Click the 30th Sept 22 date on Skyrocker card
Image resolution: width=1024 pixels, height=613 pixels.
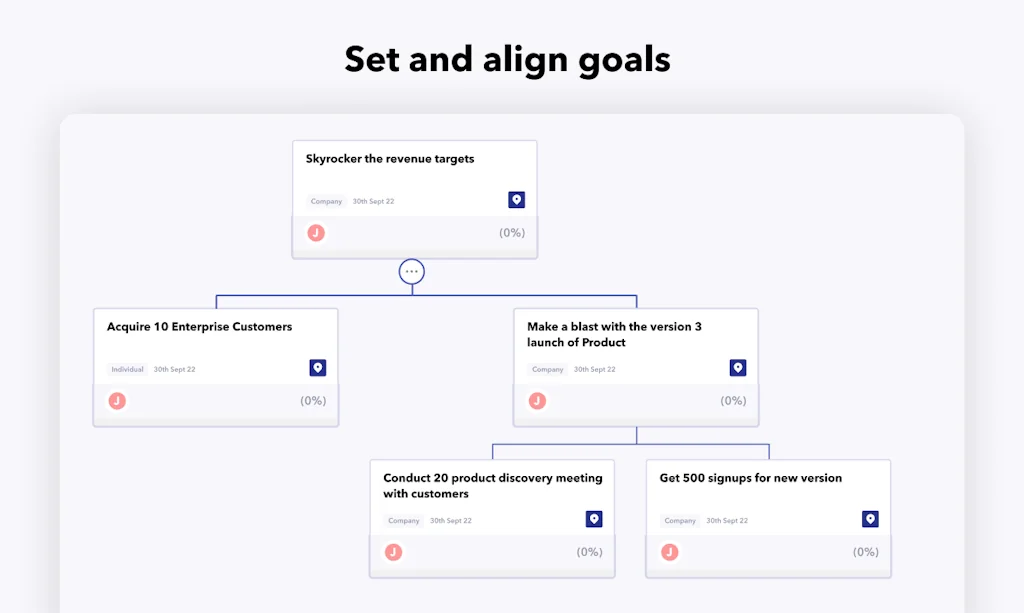[x=373, y=200]
